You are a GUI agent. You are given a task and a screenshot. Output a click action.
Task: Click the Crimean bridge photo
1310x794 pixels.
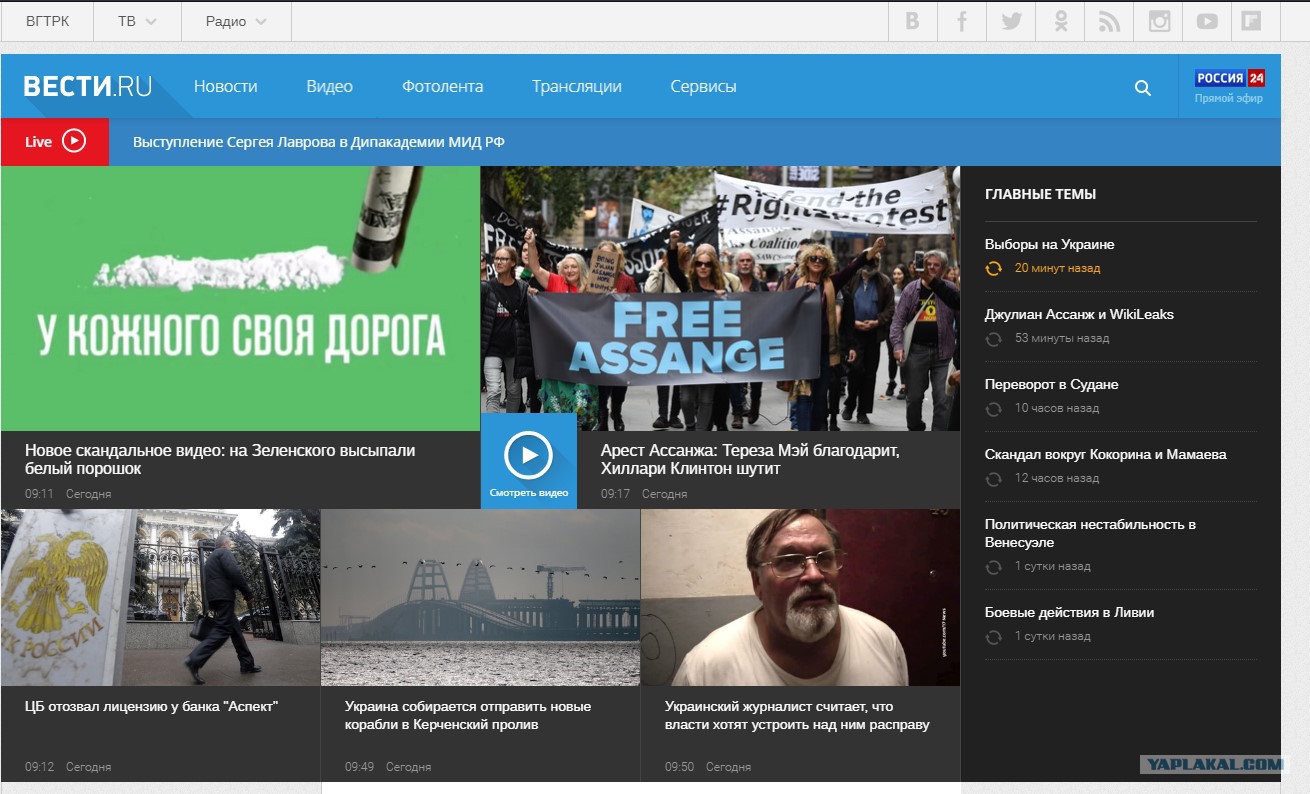(480, 597)
